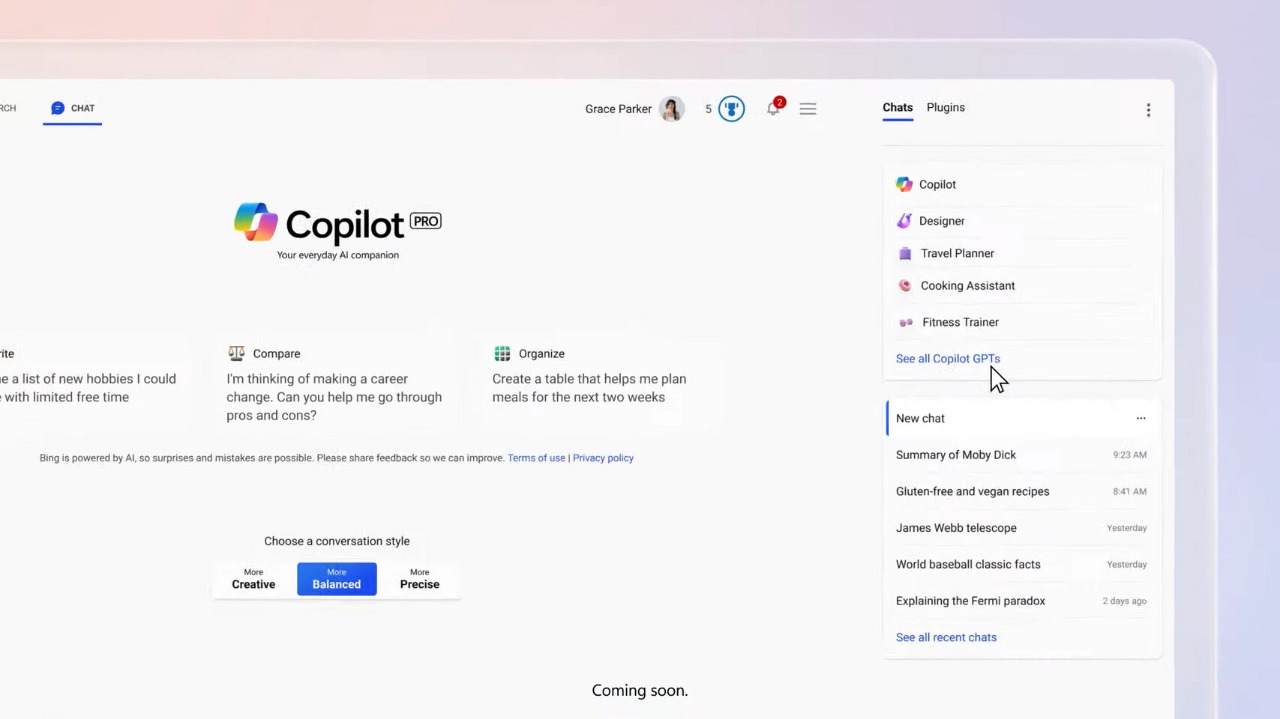Select the More Creative conversation style
The height and width of the screenshot is (719, 1280).
(253, 579)
